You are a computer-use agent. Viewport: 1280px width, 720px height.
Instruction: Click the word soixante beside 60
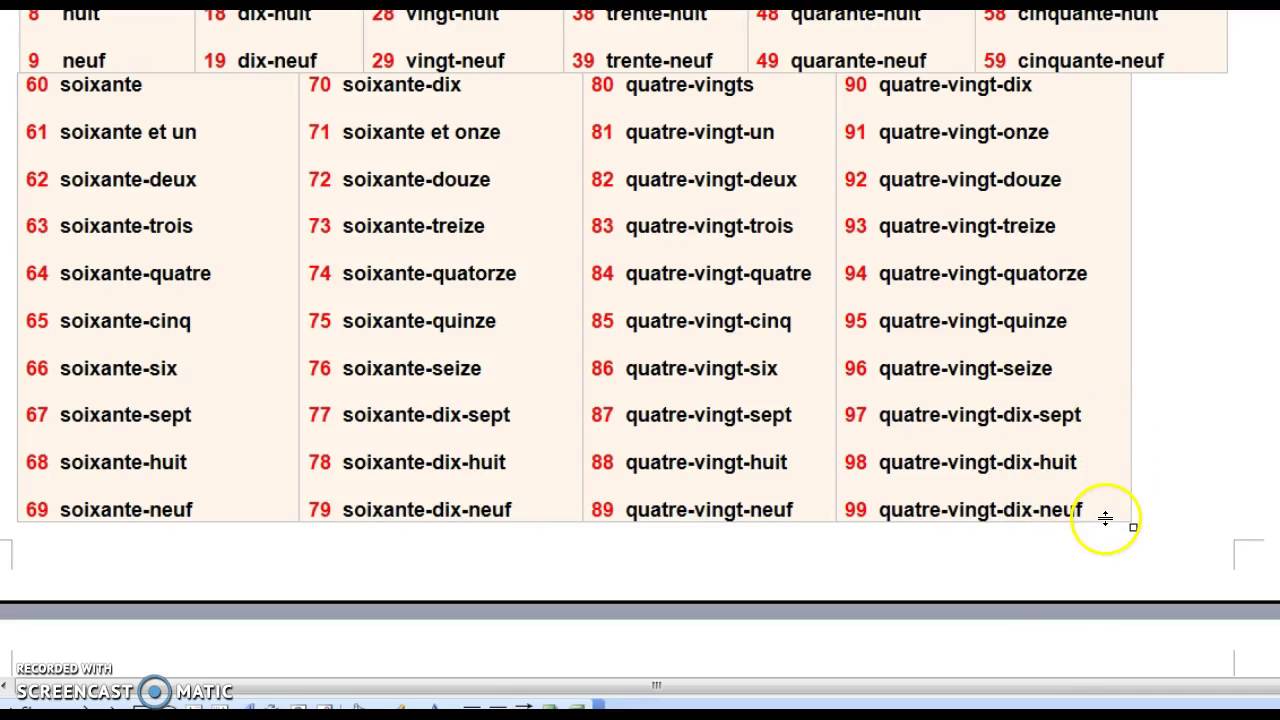(x=101, y=85)
